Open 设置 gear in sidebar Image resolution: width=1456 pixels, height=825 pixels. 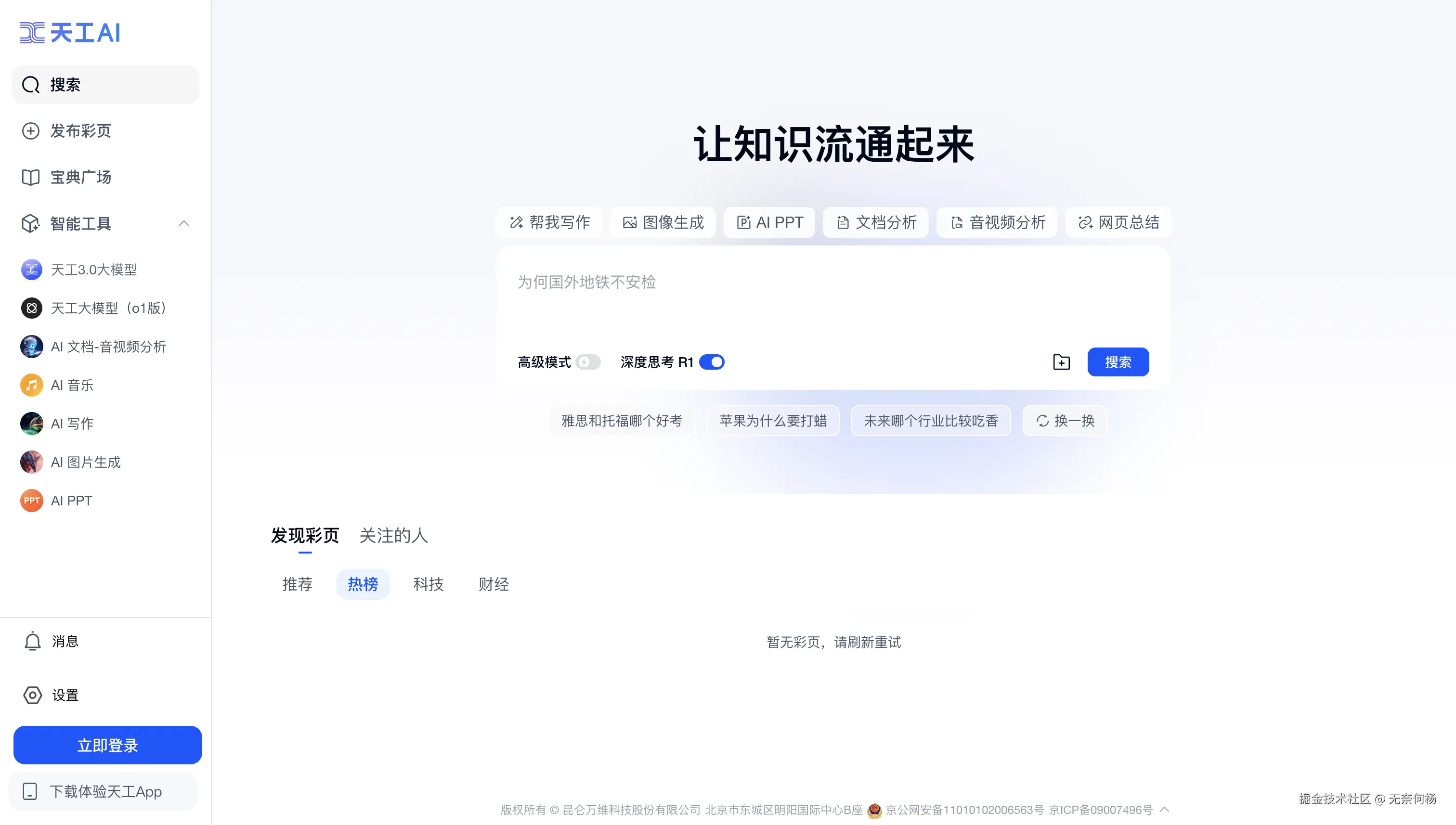pos(33,695)
